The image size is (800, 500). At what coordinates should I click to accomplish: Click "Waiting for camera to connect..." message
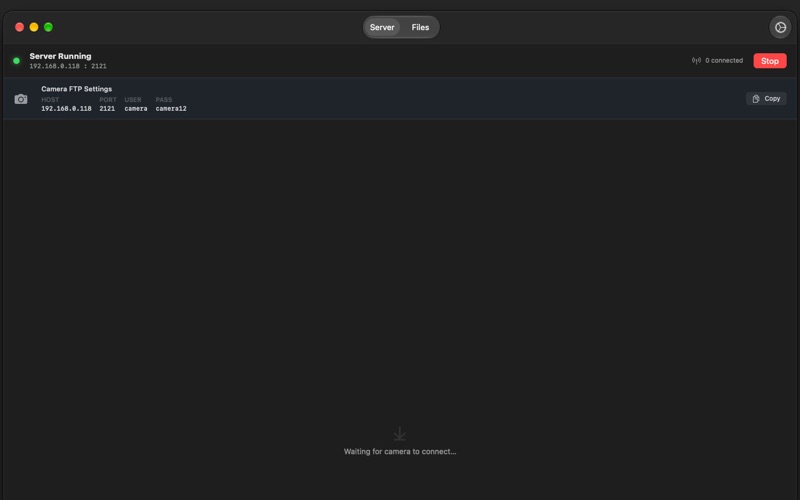click(400, 452)
